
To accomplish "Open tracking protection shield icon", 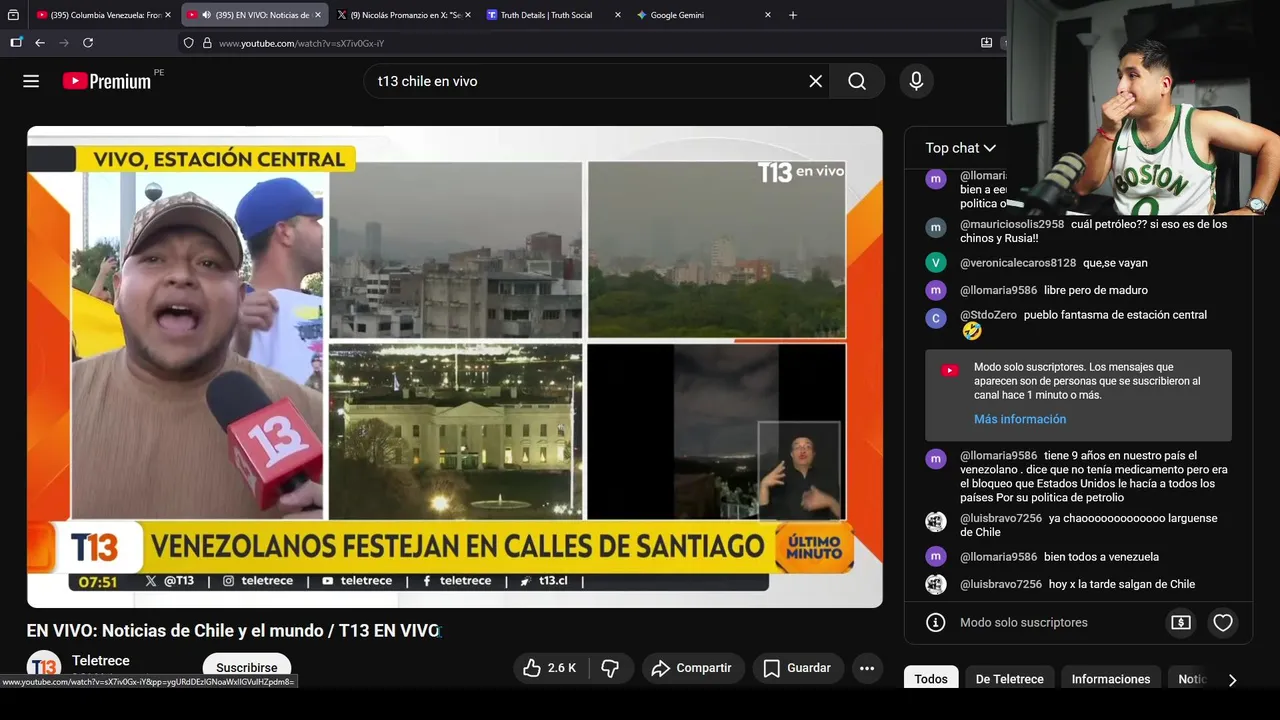I will pyautogui.click(x=189, y=43).
